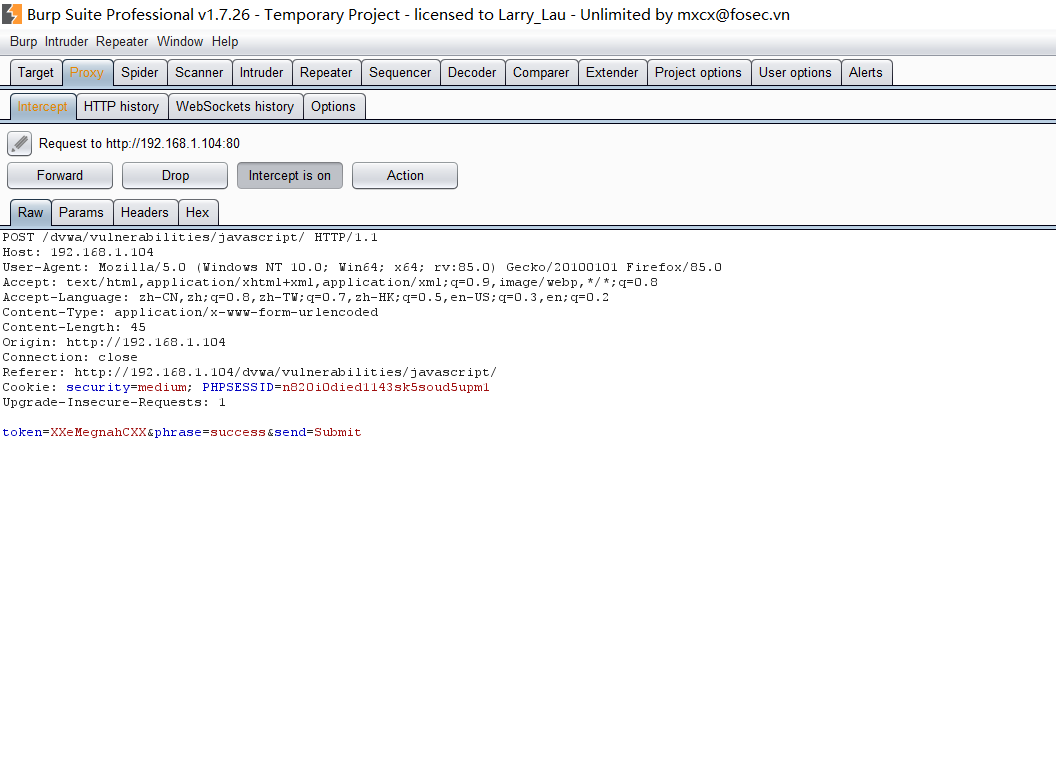This screenshot has width=1056, height=773.
Task: Go to the Target tab
Action: click(36, 72)
